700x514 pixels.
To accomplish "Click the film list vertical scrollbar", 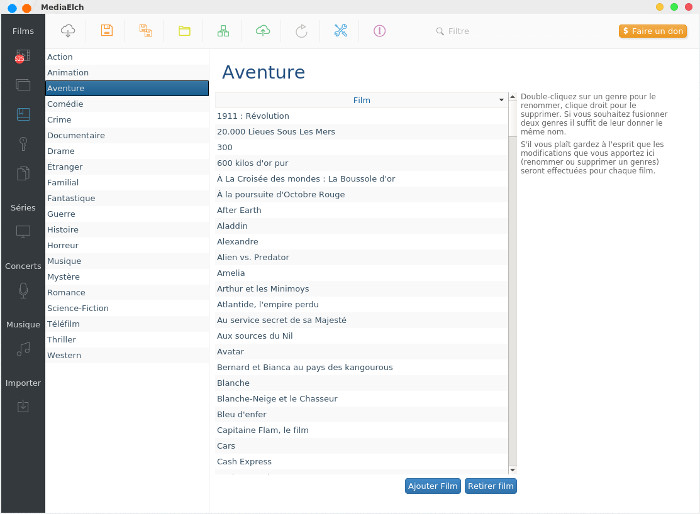I will [513, 280].
